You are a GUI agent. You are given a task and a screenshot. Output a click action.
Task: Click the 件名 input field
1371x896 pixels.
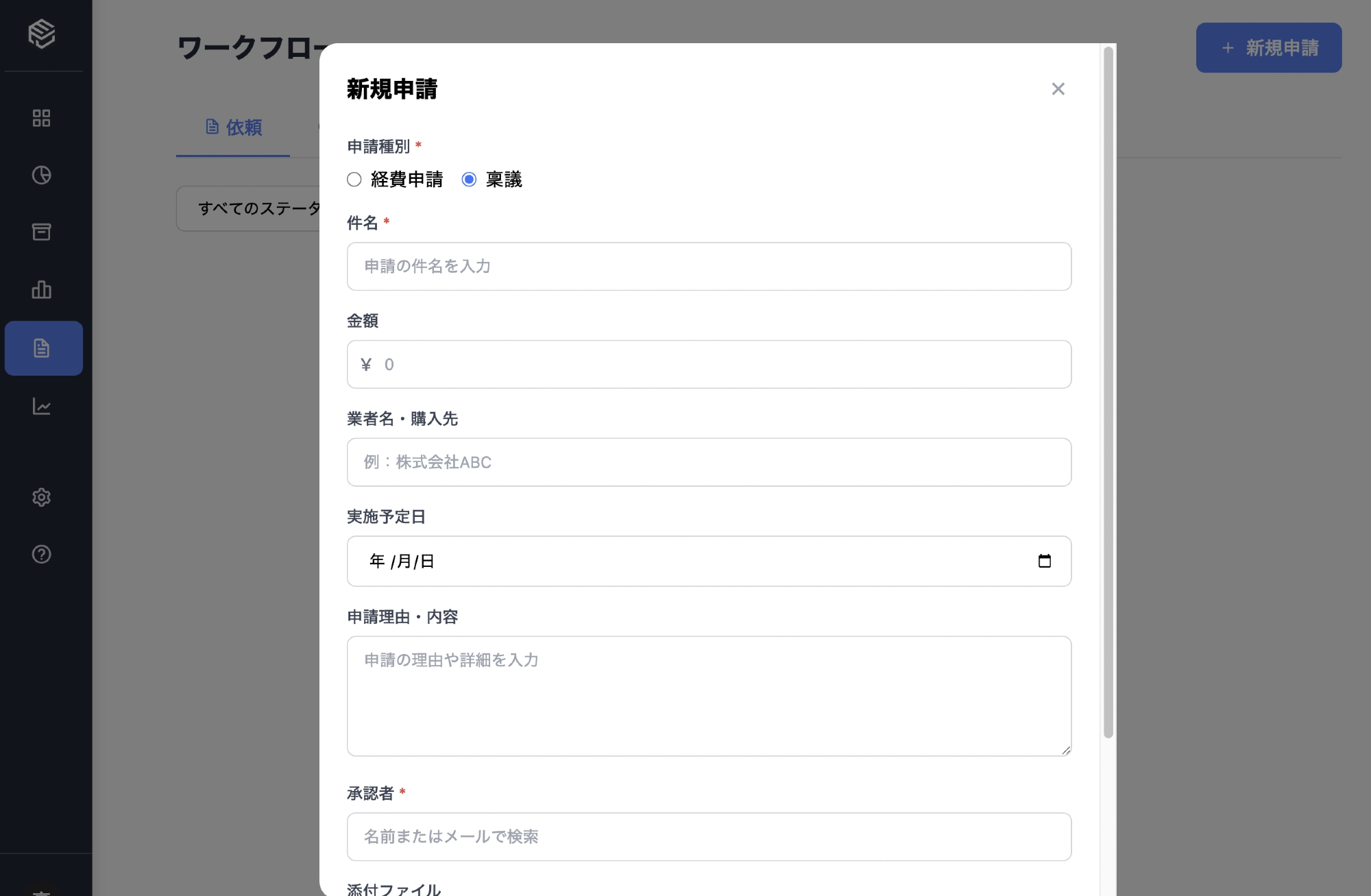709,266
